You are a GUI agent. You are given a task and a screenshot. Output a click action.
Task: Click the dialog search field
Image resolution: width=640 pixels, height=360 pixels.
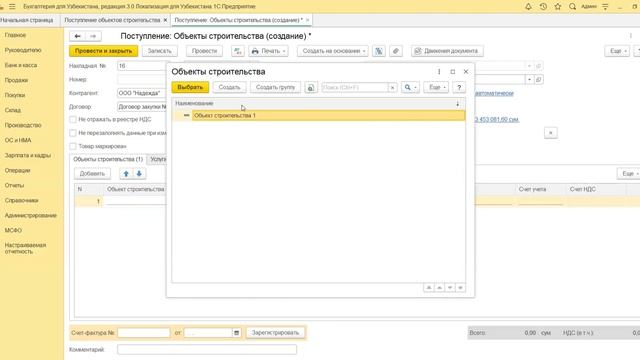point(355,87)
